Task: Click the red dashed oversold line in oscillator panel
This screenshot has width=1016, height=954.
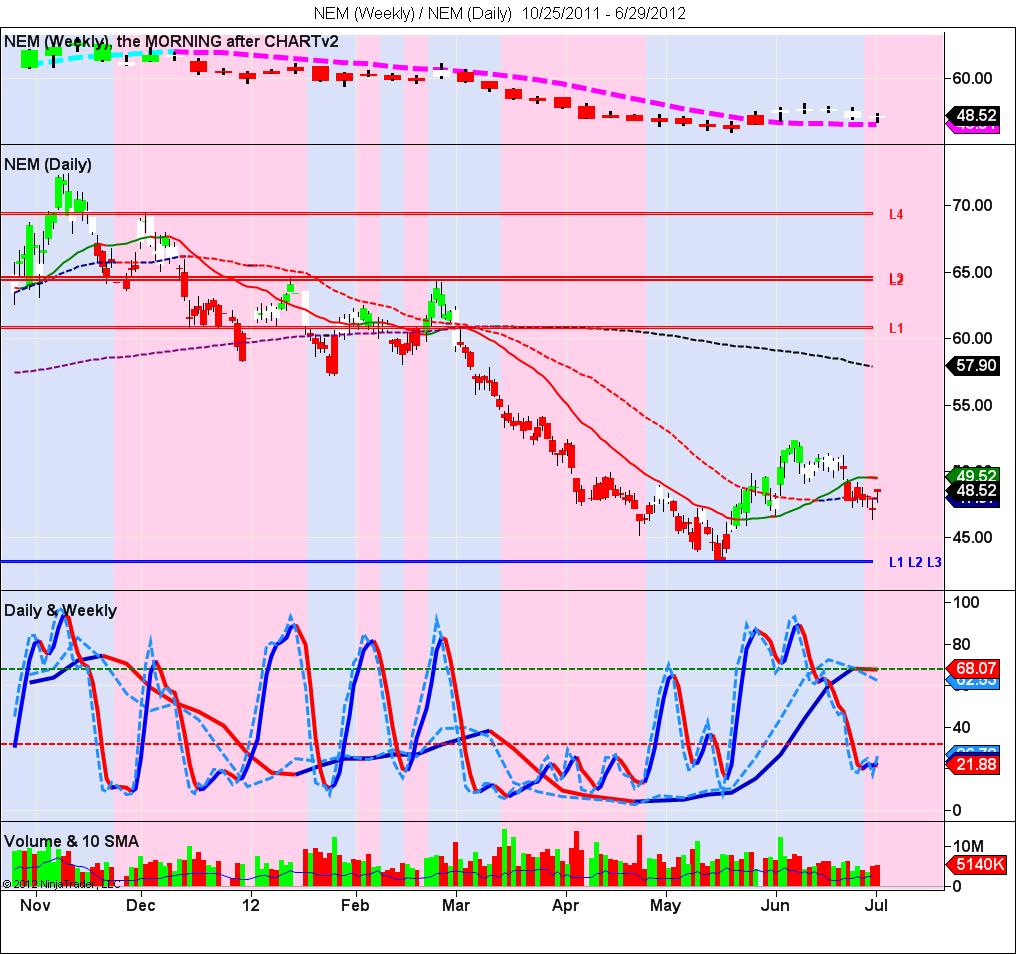Action: pos(472,744)
